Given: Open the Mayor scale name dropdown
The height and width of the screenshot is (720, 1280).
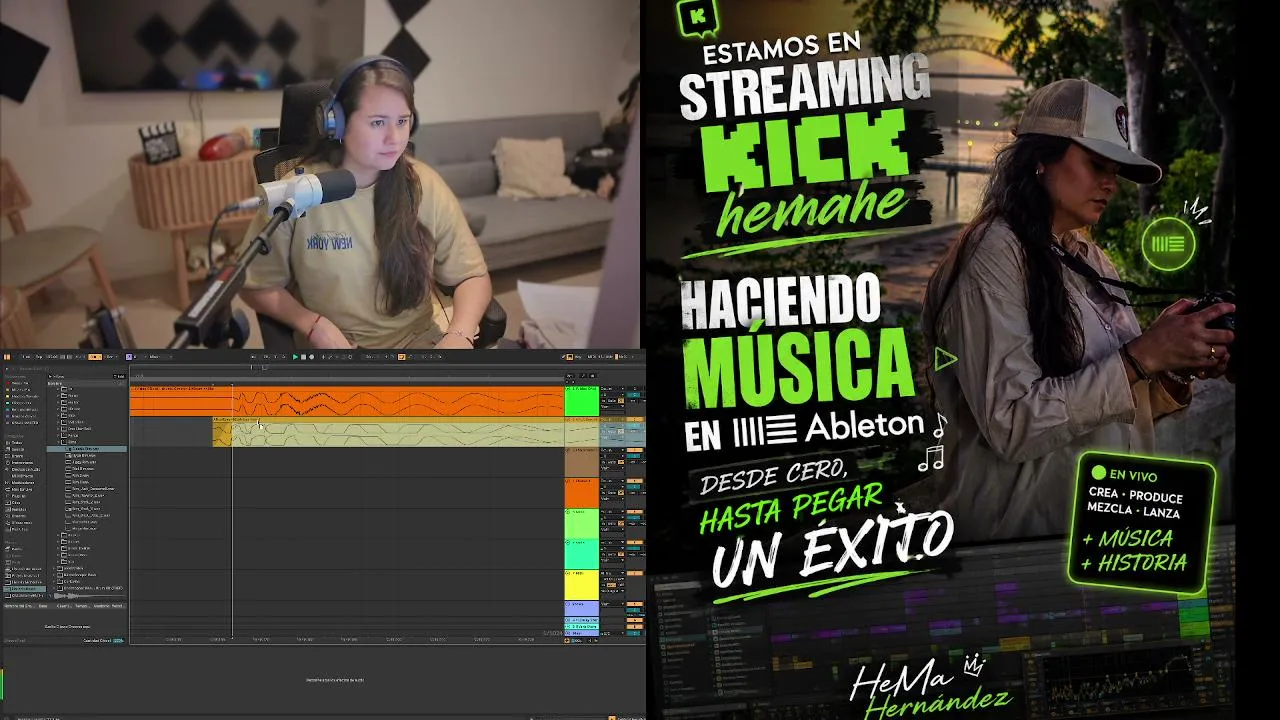Looking at the screenshot, I should point(159,357).
